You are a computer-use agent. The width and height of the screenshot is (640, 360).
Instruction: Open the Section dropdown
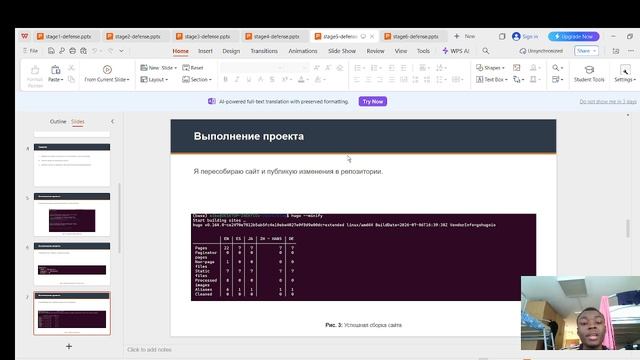[197, 80]
